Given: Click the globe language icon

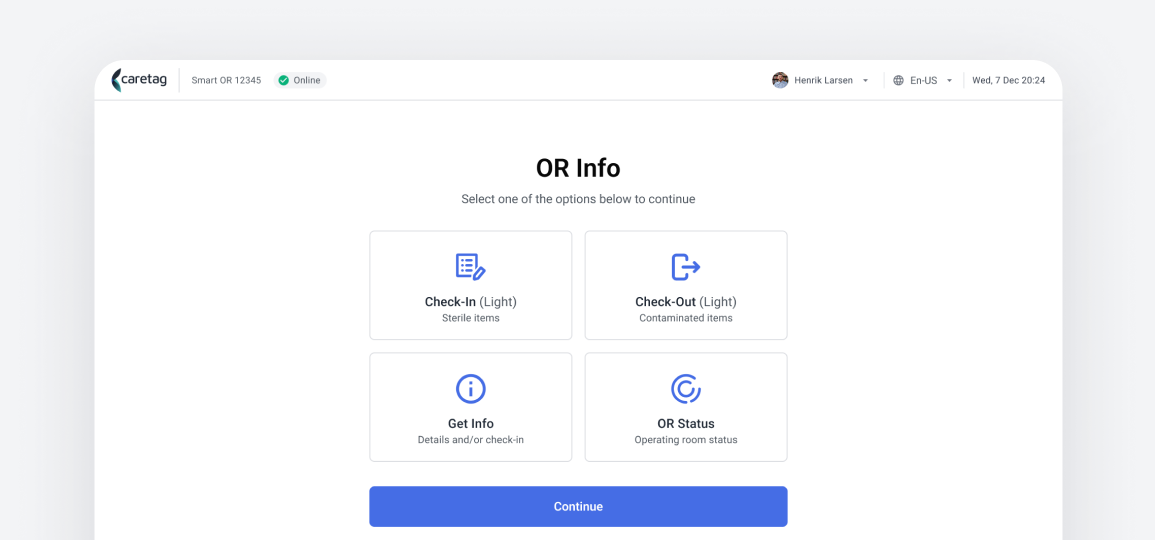Looking at the screenshot, I should click(x=899, y=80).
